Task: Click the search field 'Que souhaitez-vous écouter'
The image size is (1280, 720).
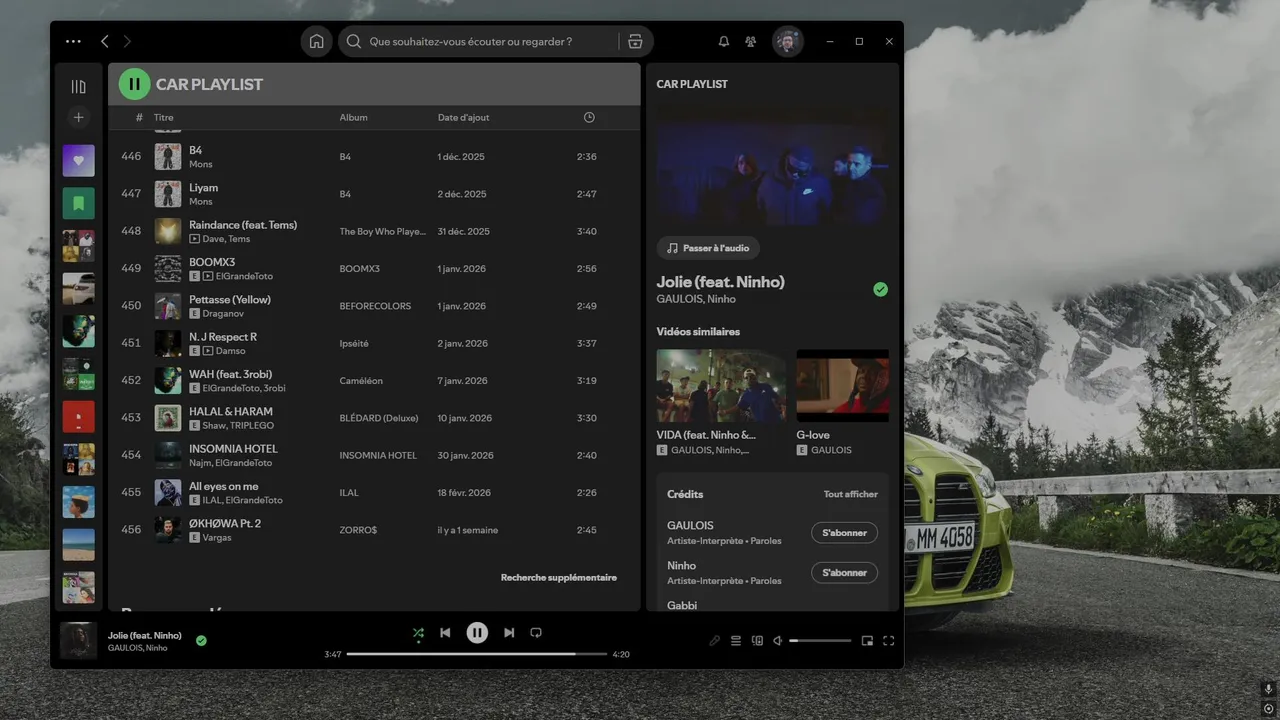Action: 478,41
